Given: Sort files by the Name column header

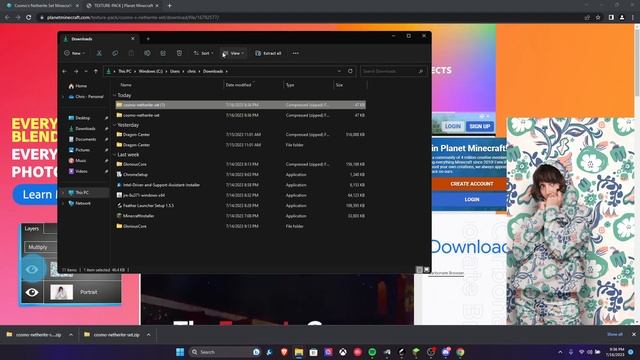Looking at the screenshot, I should [126, 85].
